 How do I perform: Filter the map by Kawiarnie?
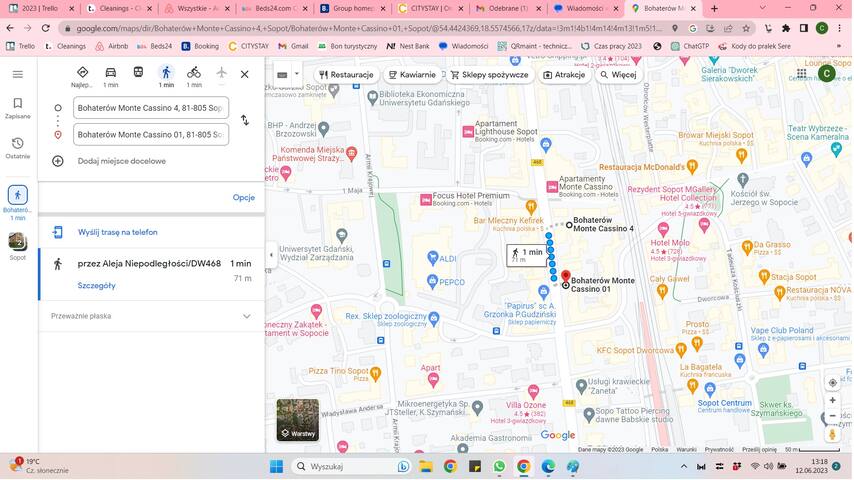pyautogui.click(x=412, y=75)
